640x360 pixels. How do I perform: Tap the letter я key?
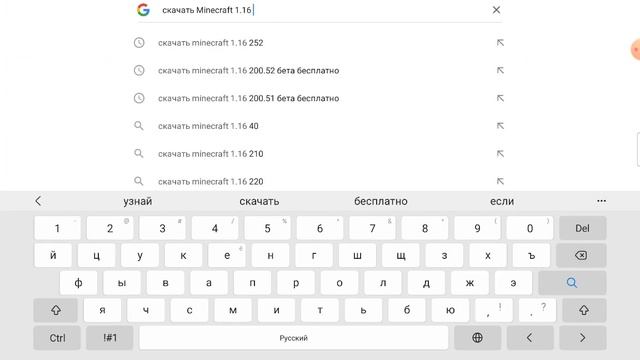102,310
